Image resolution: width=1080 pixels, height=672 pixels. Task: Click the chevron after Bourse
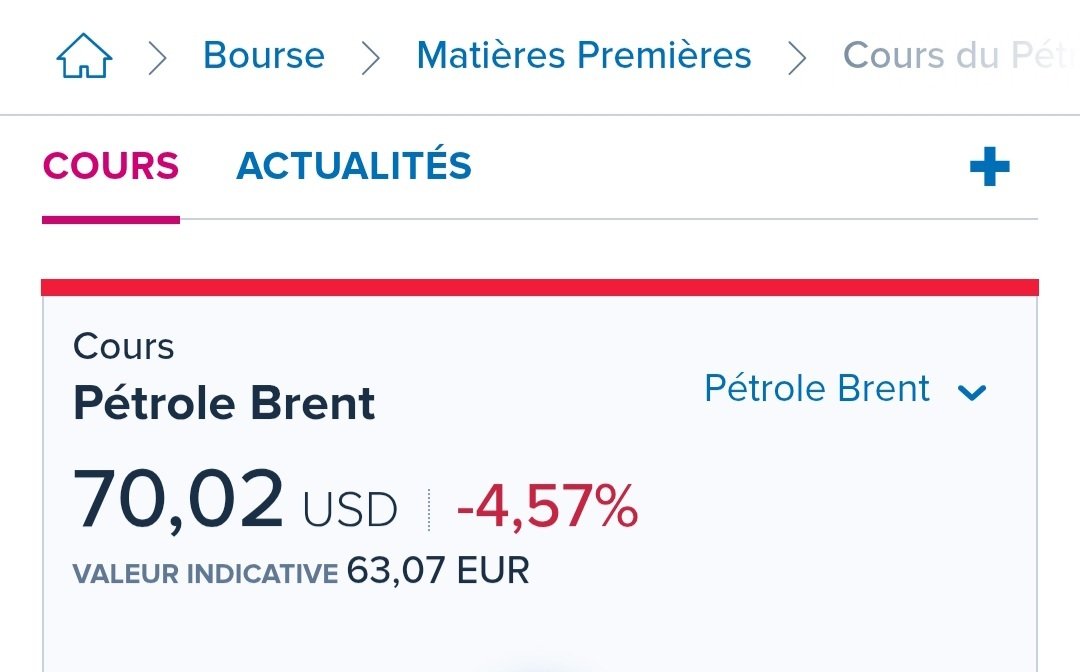point(371,58)
